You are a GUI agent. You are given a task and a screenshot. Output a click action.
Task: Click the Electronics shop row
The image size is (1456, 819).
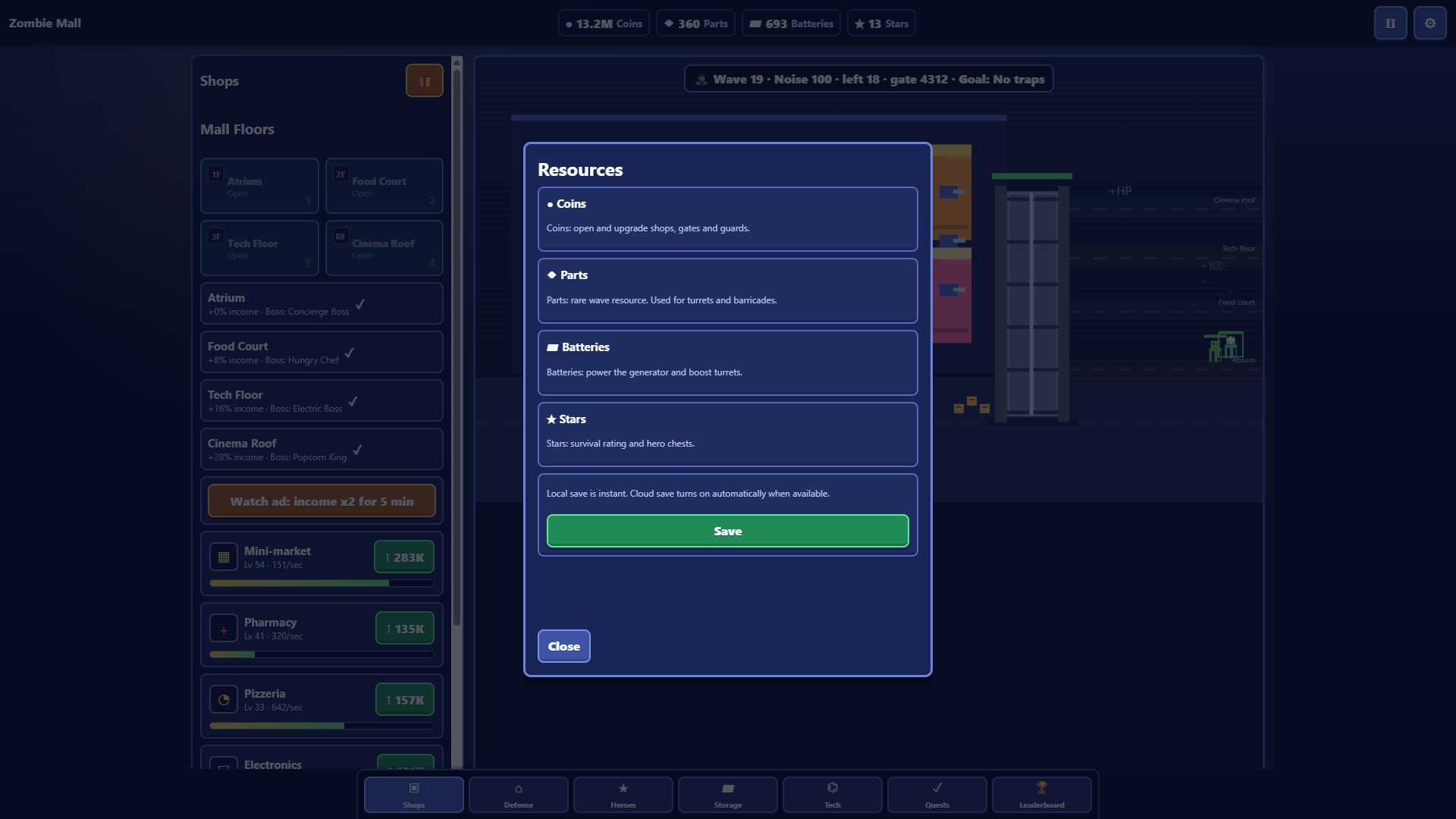point(322,757)
